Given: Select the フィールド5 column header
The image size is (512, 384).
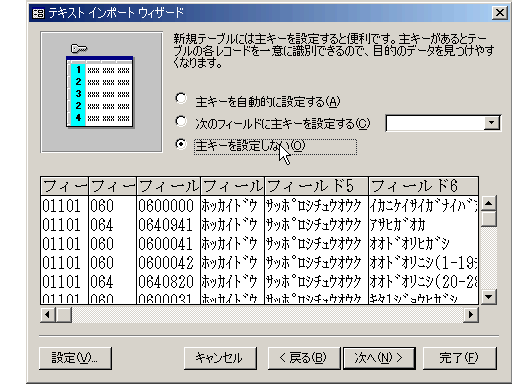Looking at the screenshot, I should click(316, 186).
